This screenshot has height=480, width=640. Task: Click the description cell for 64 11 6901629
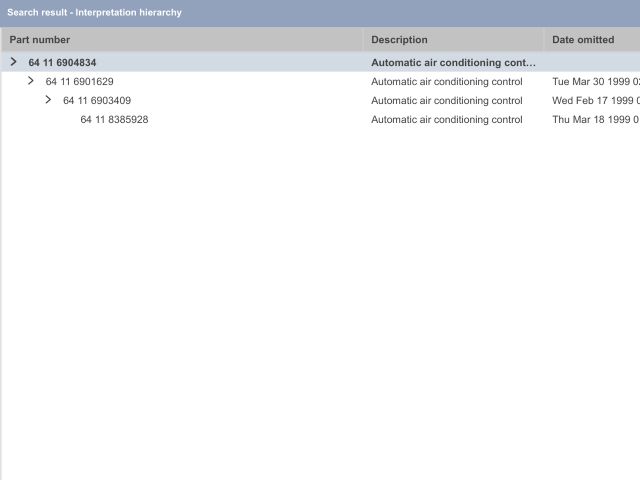tap(446, 81)
